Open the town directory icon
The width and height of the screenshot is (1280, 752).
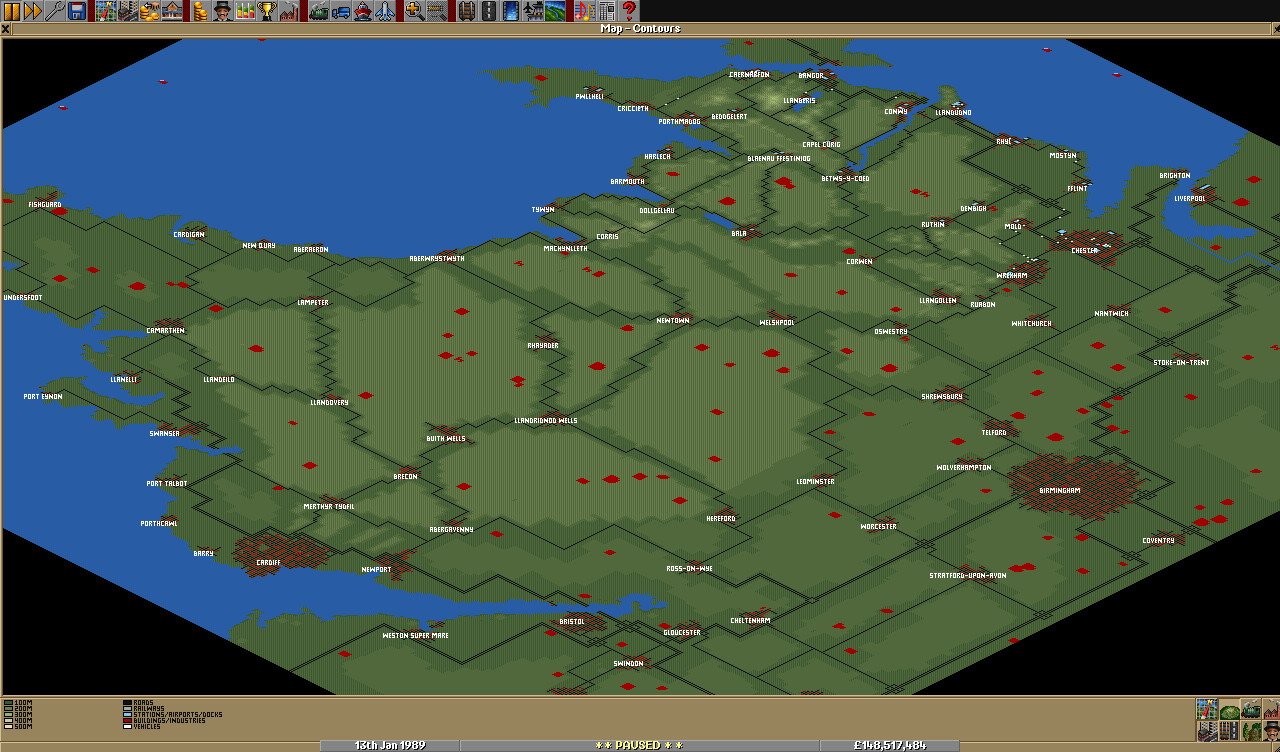click(x=127, y=11)
